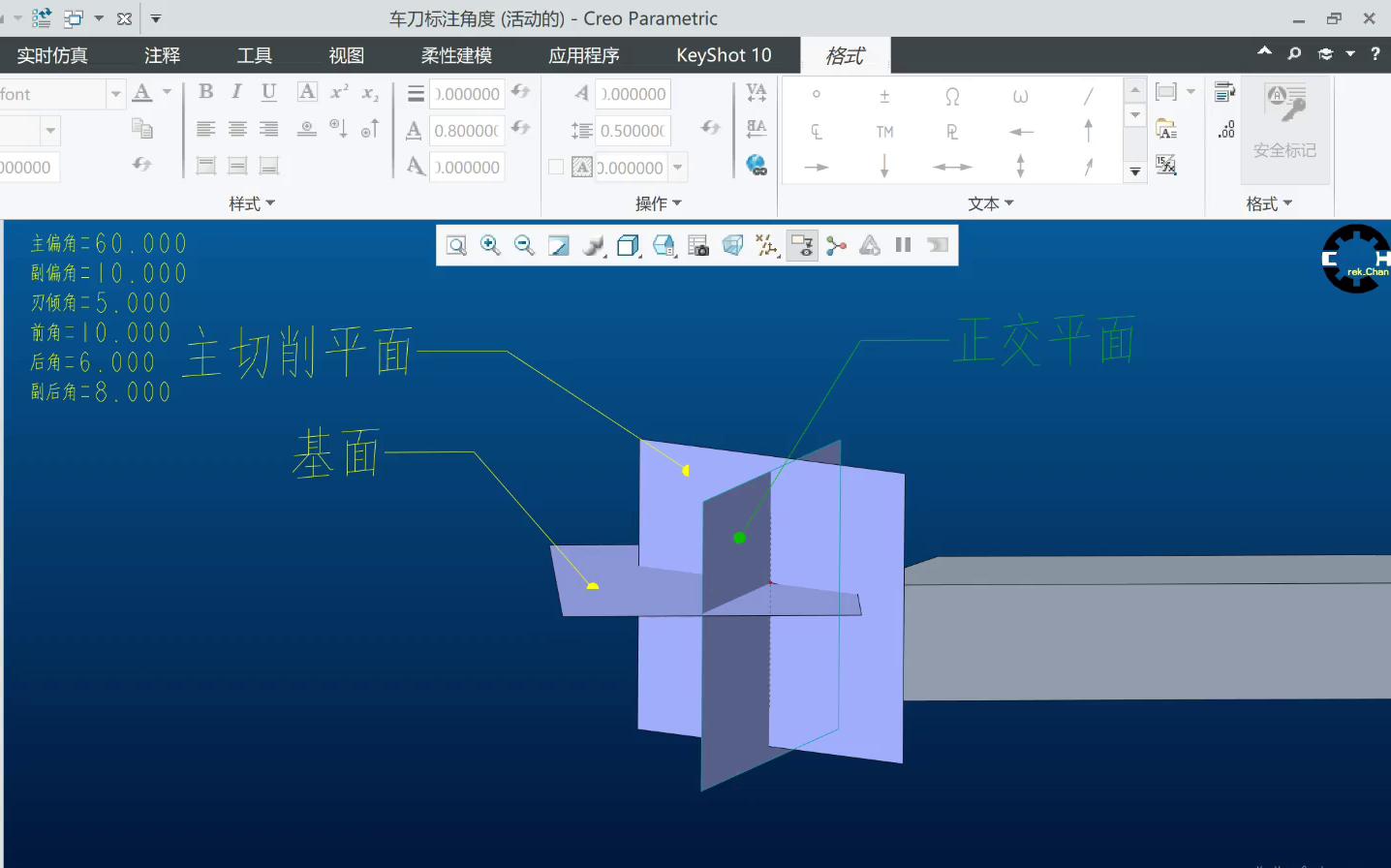Expand the symbol gallery fully
Image resolution: width=1391 pixels, height=868 pixels.
(1135, 171)
